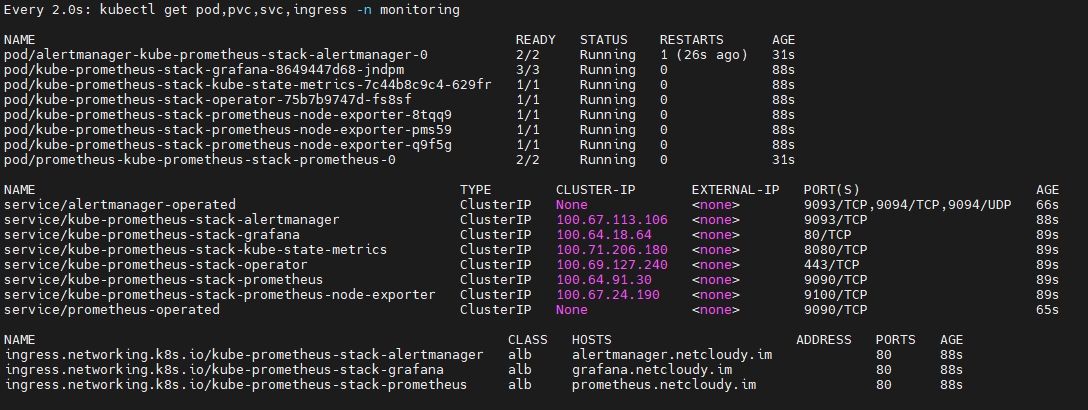Click alb class of grafana ingress

(x=520, y=370)
